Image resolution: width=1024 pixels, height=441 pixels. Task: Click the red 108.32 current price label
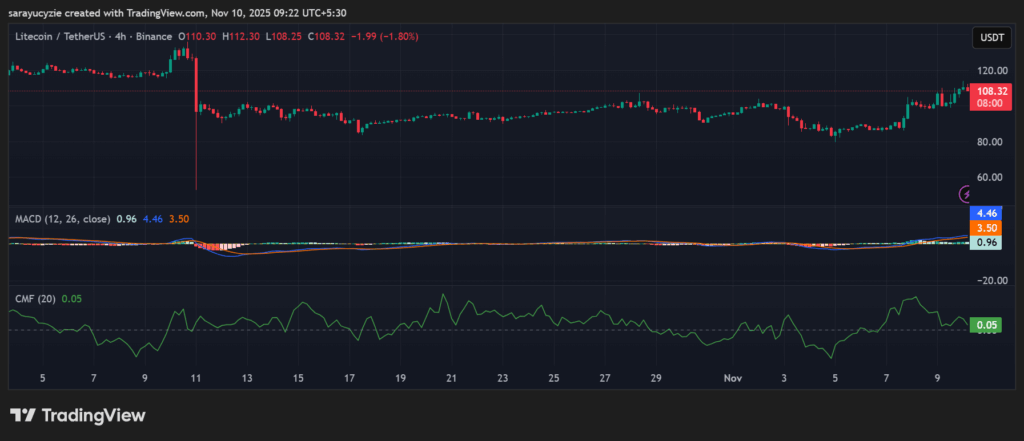pyautogui.click(x=990, y=90)
